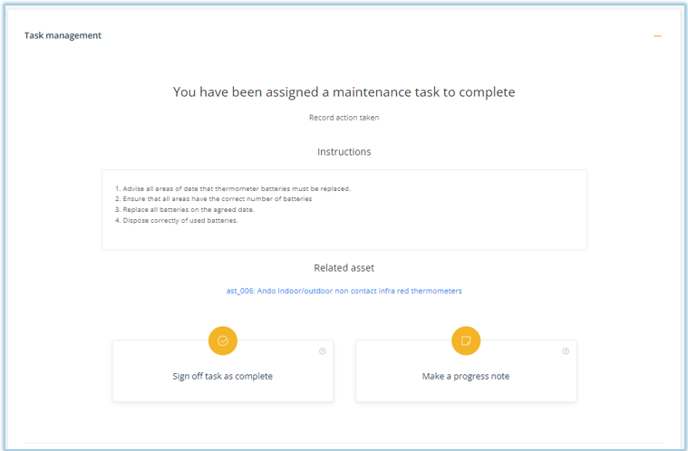Viewport: 688px width, 451px height.
Task: Select the Instructions heading
Action: [x=344, y=152]
